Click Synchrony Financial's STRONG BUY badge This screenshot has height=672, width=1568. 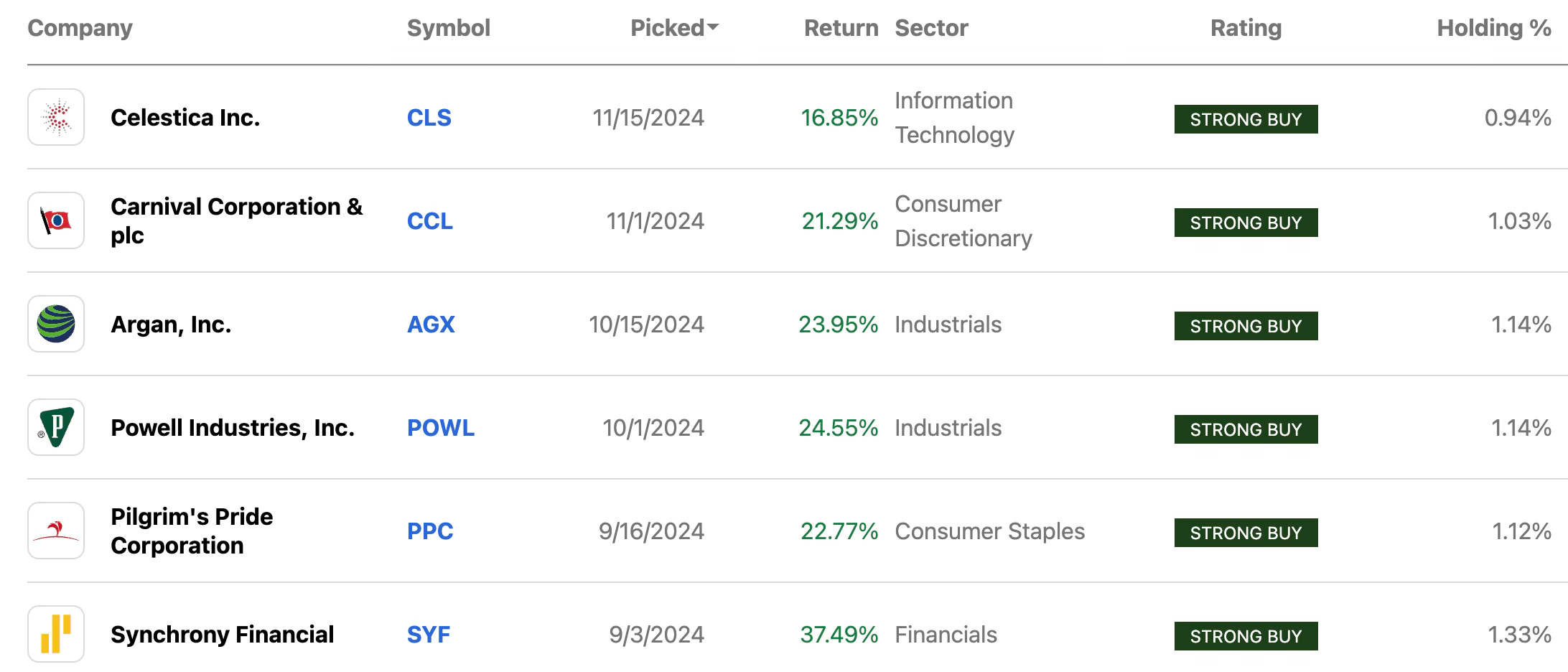1246,636
